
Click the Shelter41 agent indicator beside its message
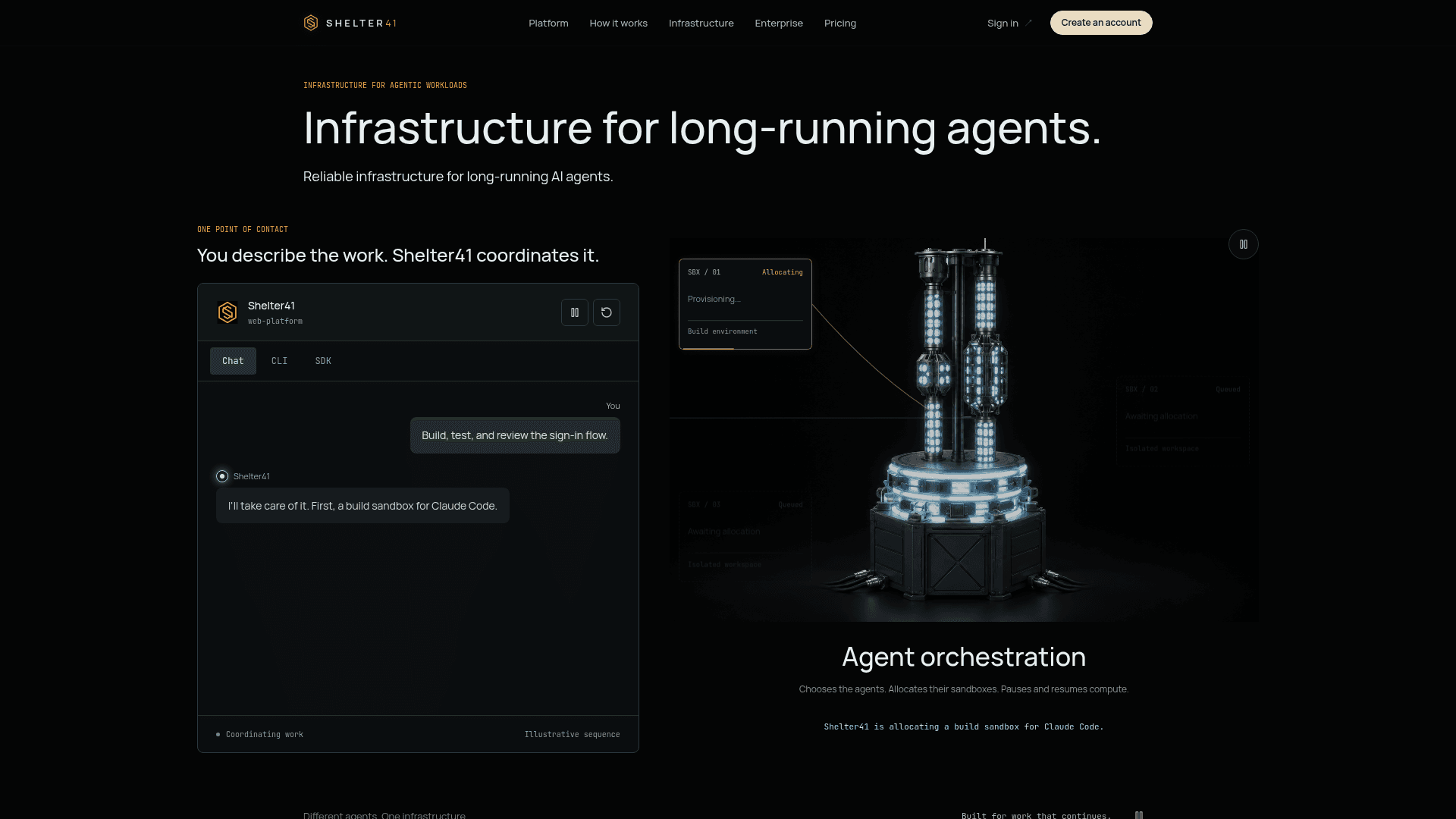pyautogui.click(x=222, y=476)
